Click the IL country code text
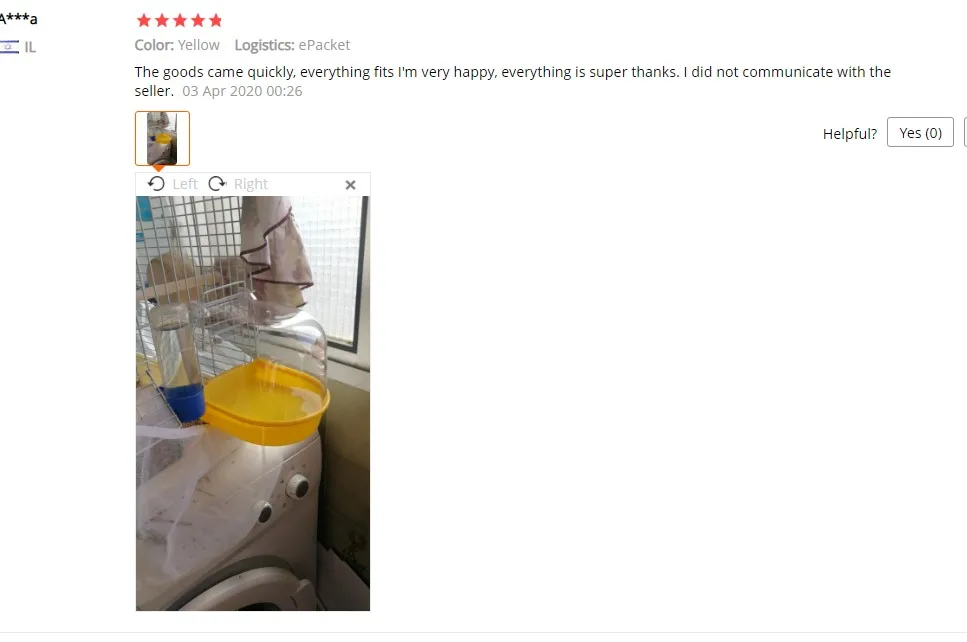Viewport: 967px width, 642px height. pos(30,47)
